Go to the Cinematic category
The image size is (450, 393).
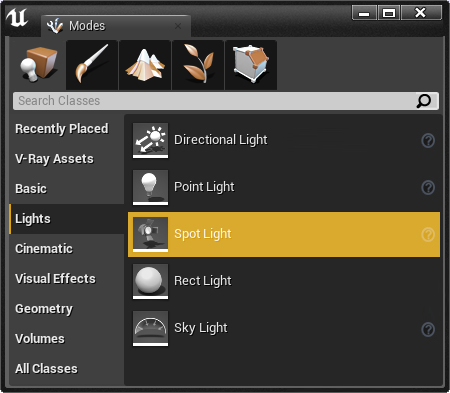point(44,249)
